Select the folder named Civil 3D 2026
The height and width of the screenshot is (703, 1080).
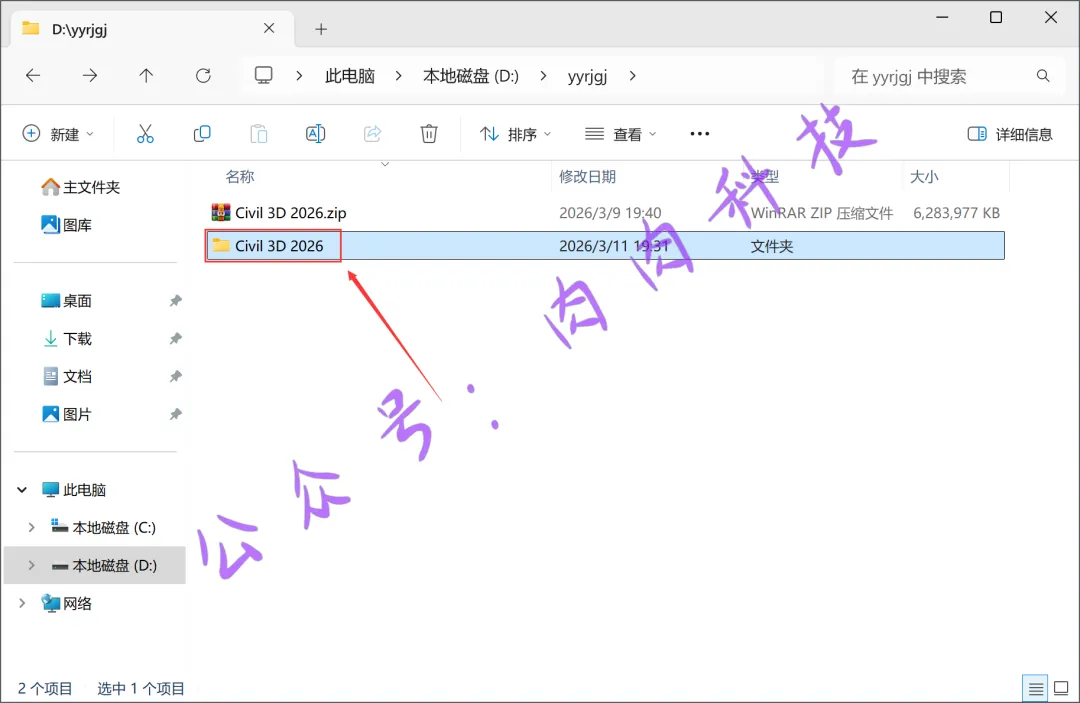point(279,246)
